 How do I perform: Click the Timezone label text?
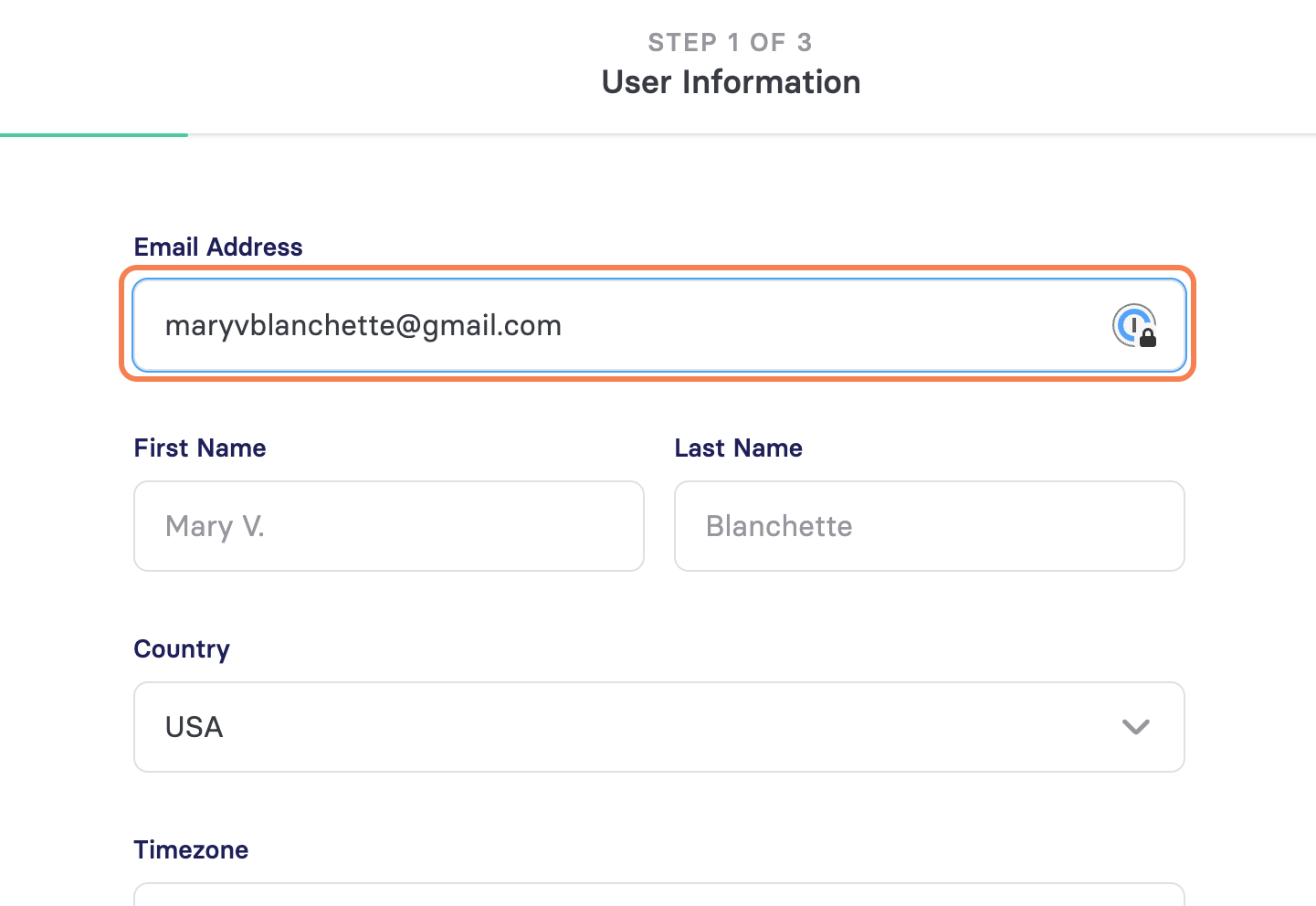coord(191,849)
